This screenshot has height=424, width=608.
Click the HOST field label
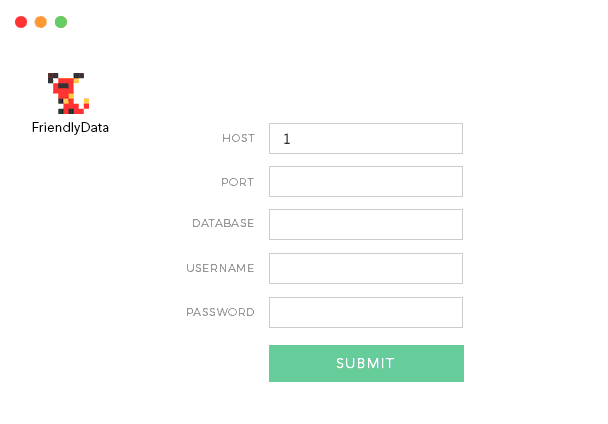238,138
